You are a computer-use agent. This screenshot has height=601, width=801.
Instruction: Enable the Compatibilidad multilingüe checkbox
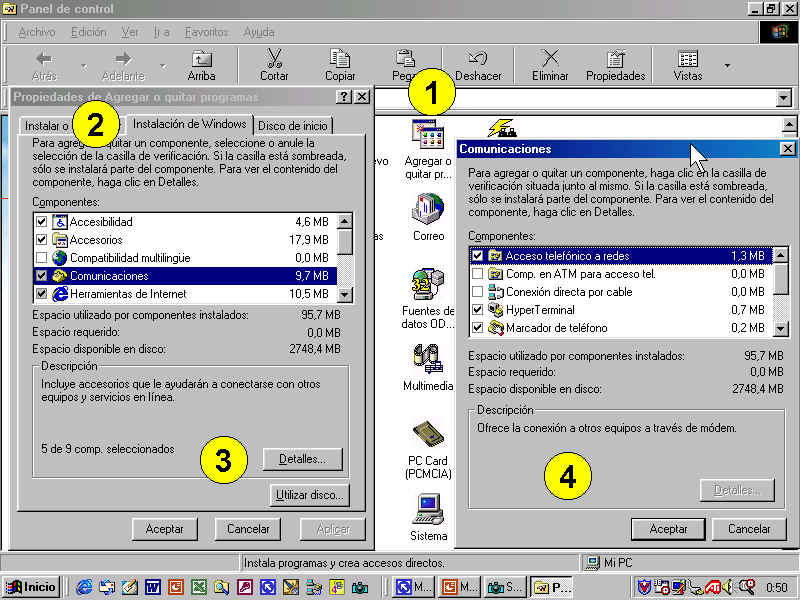41,258
